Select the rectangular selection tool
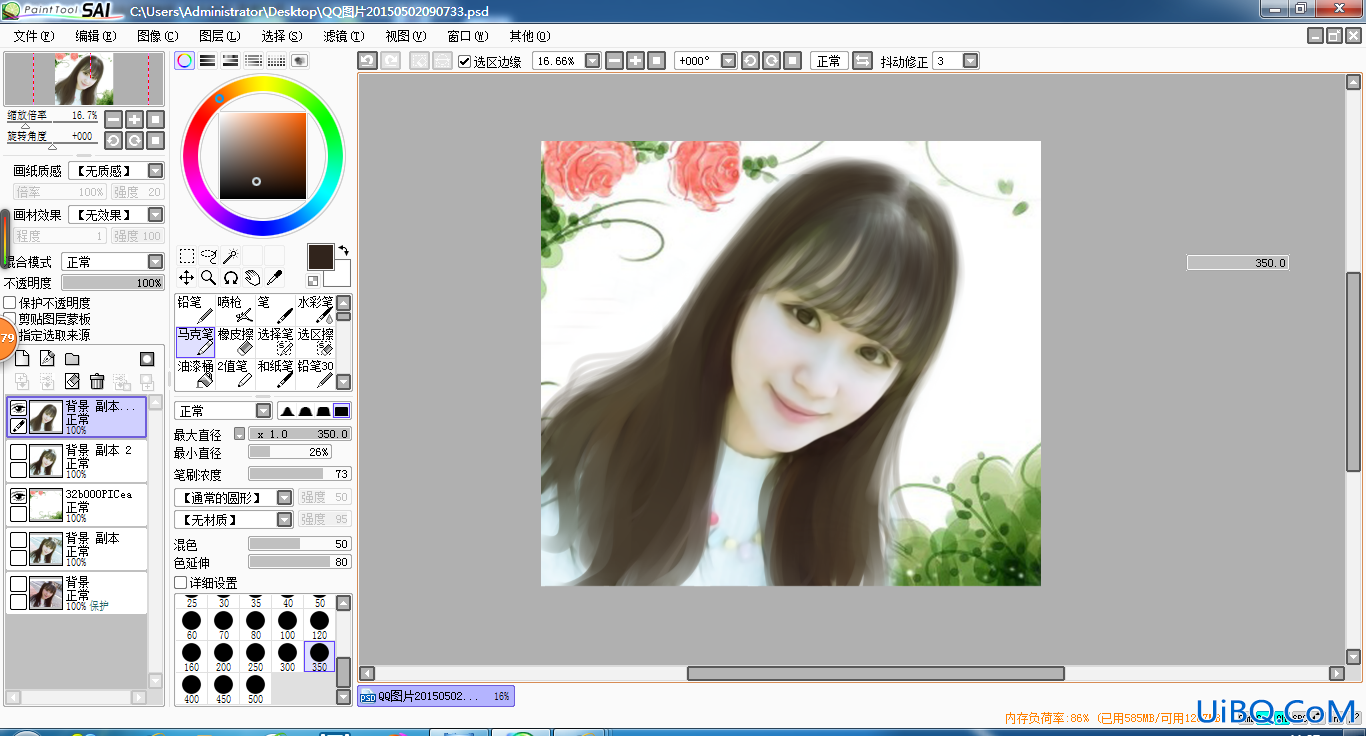 click(x=187, y=256)
